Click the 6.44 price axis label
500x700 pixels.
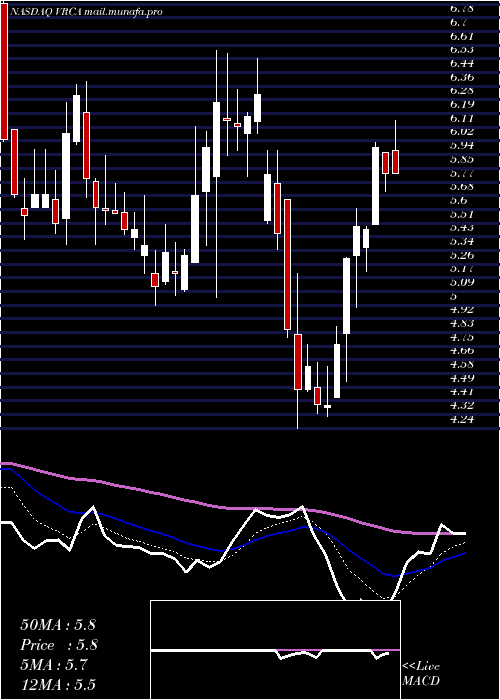[x=462, y=63]
